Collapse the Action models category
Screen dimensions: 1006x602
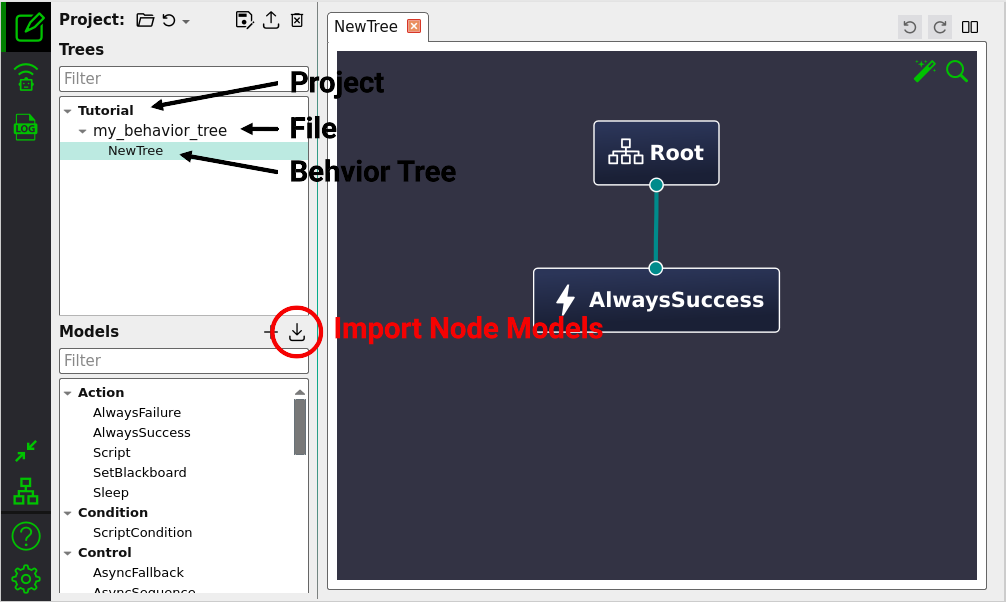67,393
